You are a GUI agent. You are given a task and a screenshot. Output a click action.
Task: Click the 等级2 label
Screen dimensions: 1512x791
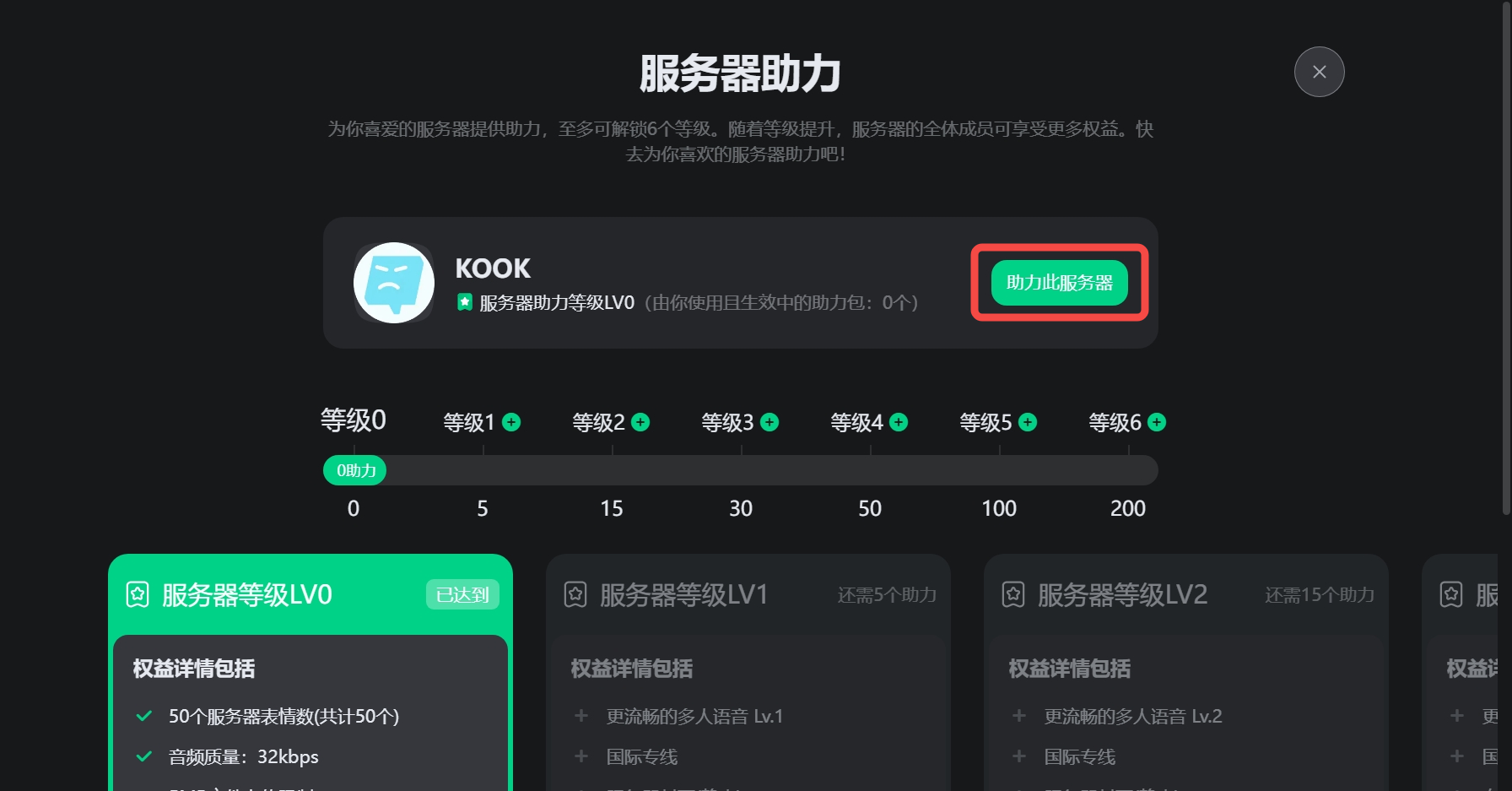coord(598,422)
